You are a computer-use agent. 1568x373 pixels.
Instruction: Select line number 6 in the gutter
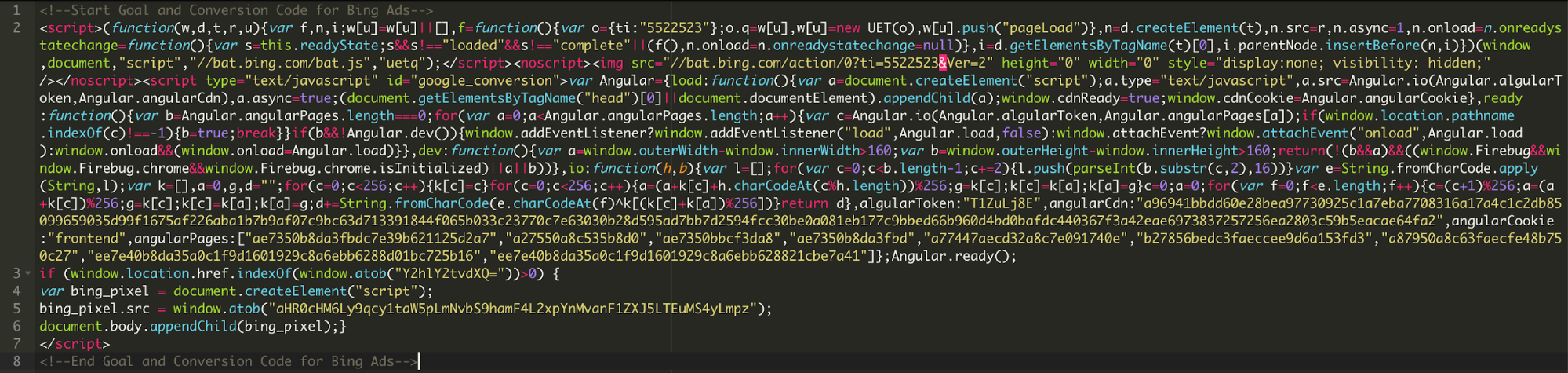(17, 326)
